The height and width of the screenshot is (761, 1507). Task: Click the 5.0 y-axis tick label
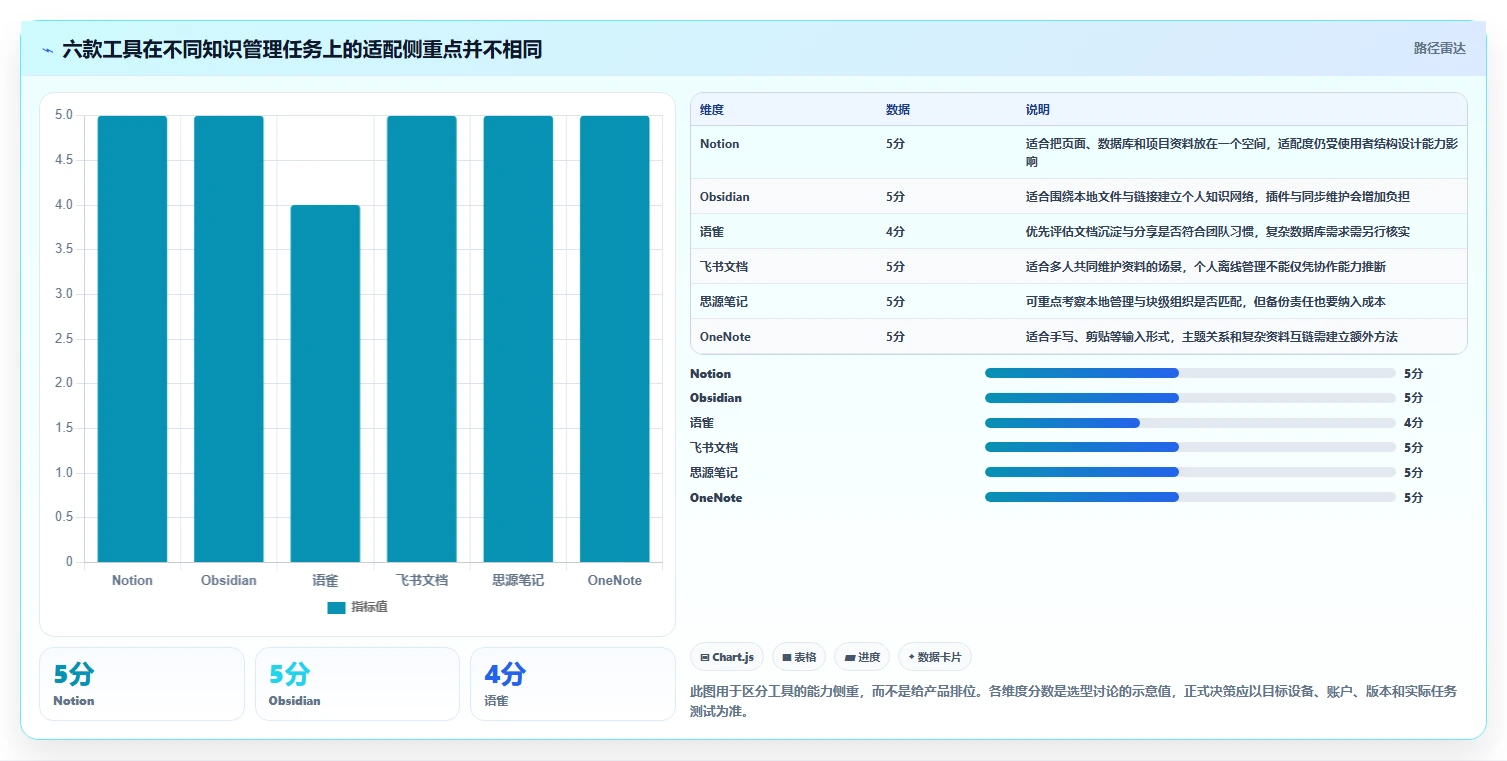tap(63, 115)
